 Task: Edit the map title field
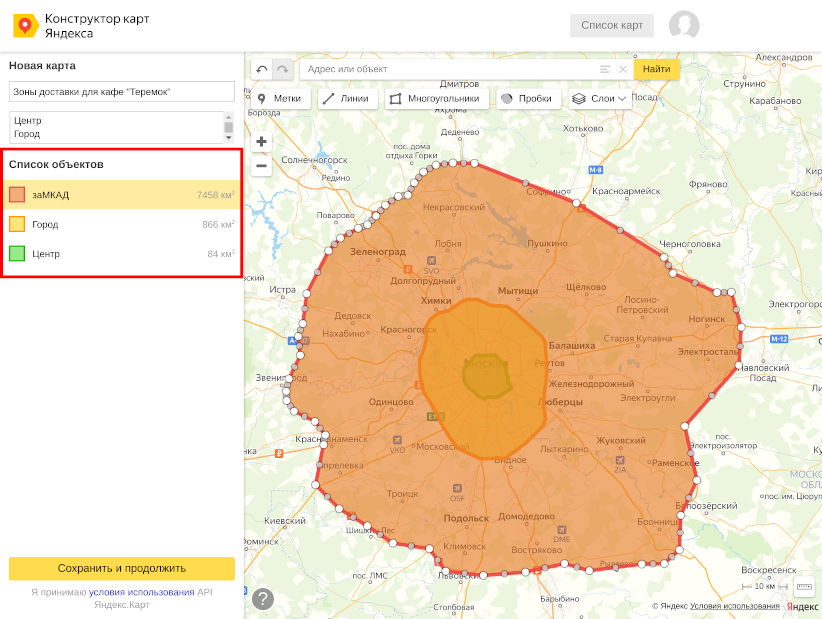point(122,92)
